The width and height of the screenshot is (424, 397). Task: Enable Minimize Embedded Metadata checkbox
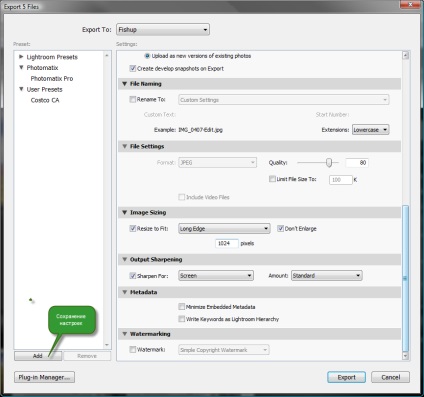point(182,307)
